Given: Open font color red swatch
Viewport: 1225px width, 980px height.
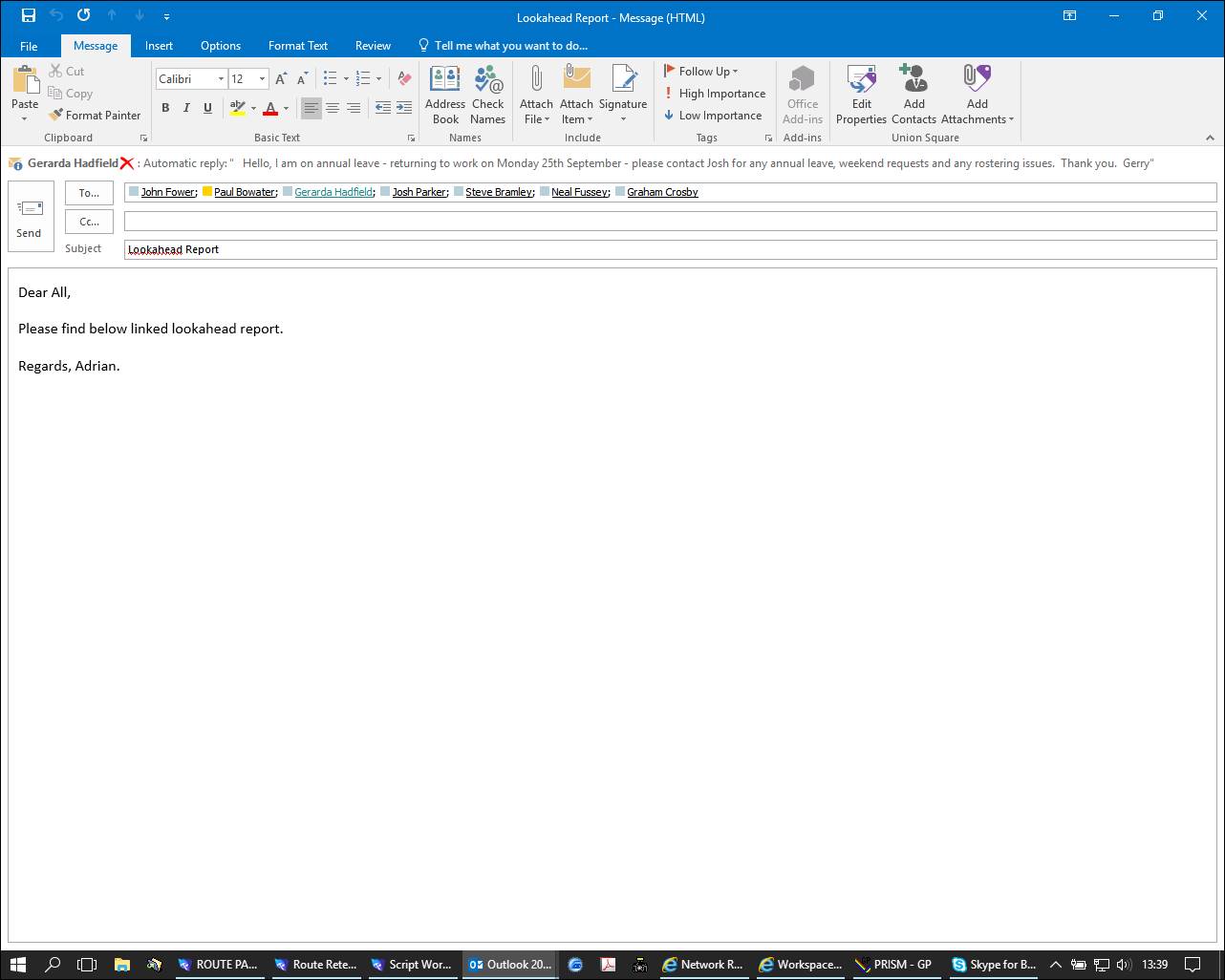Looking at the screenshot, I should (270, 108).
